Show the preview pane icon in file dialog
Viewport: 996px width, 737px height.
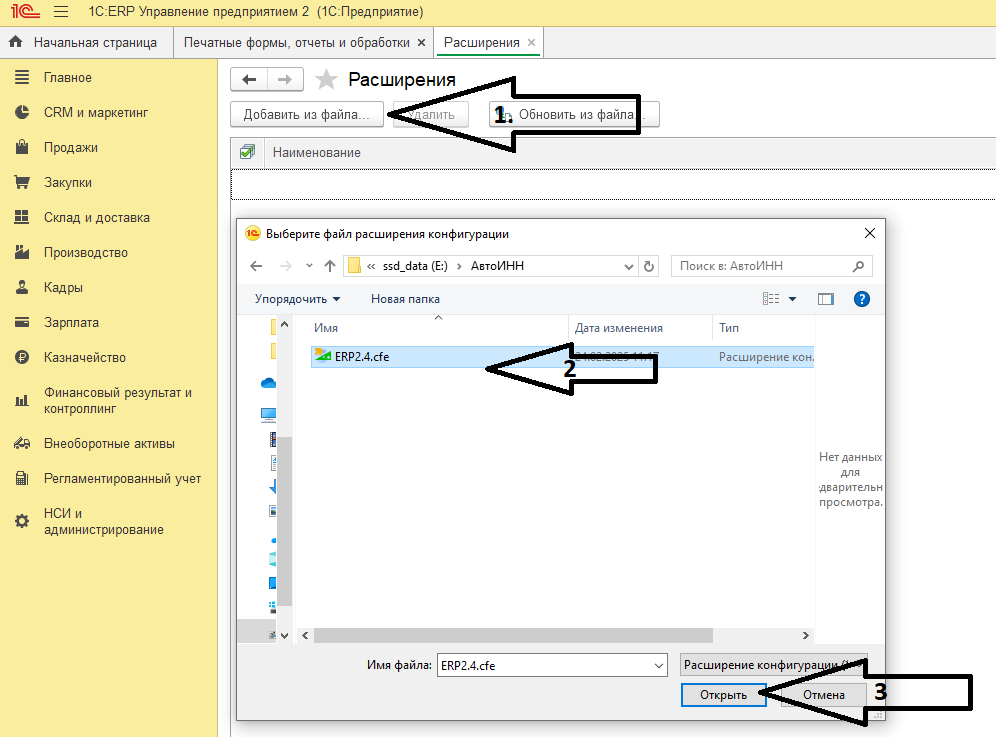pos(826,299)
